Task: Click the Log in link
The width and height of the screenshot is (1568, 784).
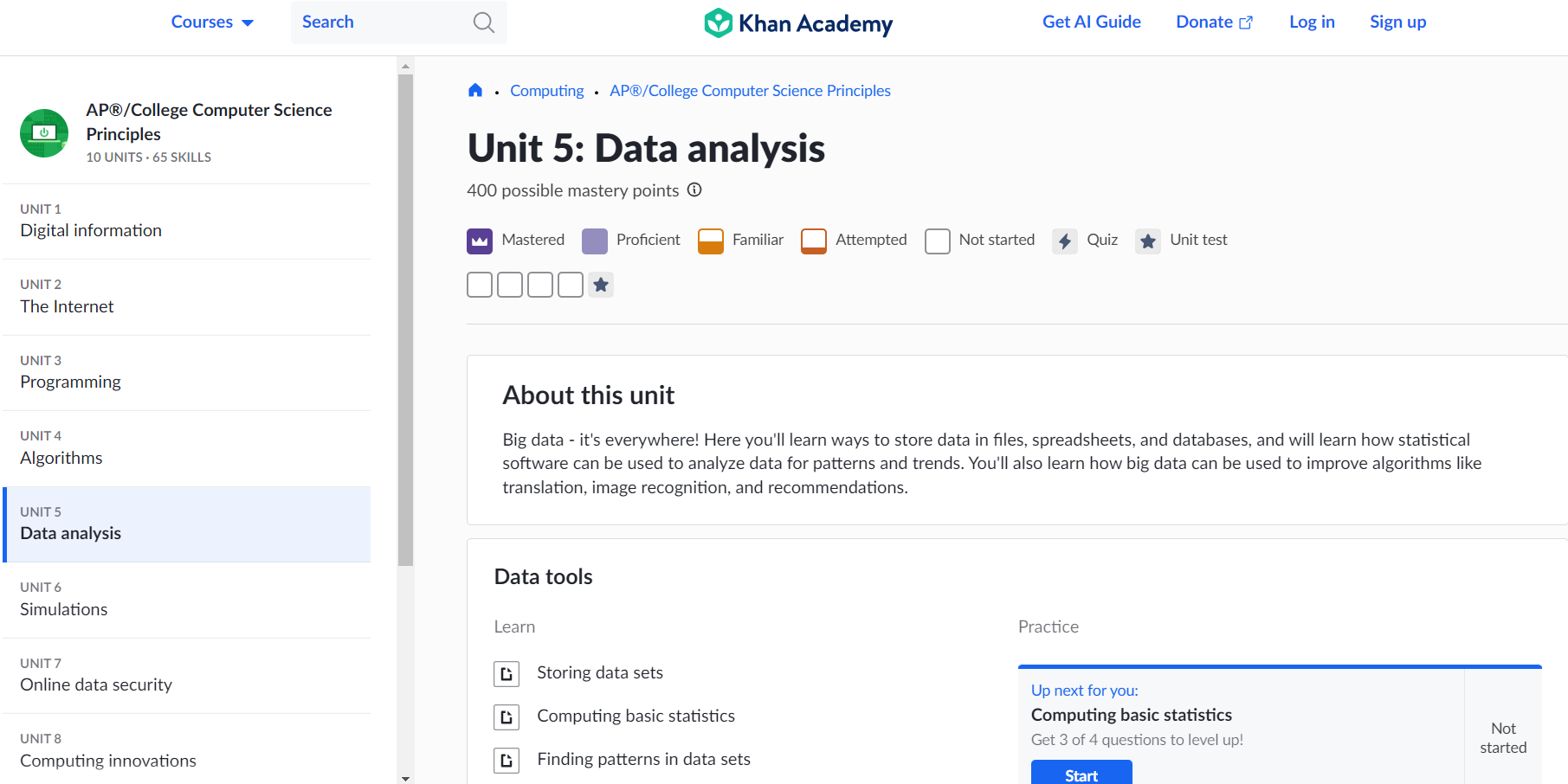Action: click(x=1312, y=22)
